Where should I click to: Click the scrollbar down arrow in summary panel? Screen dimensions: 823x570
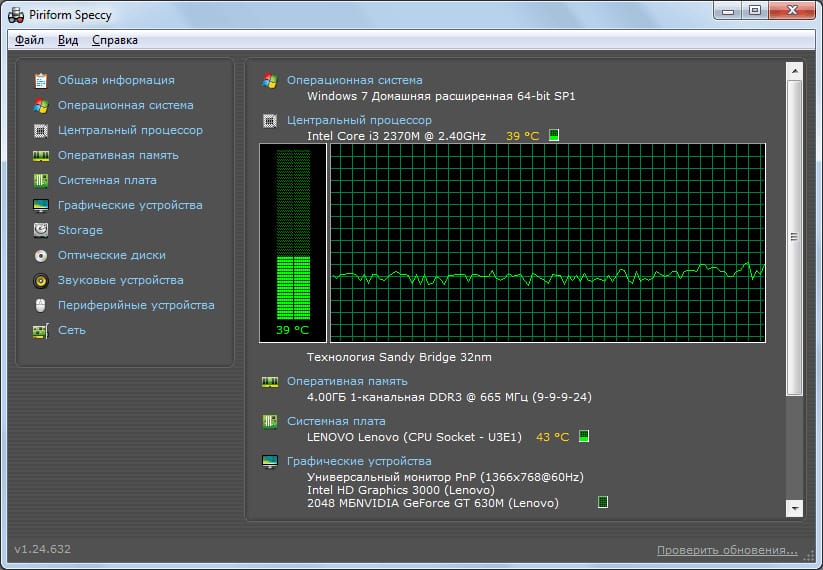pos(794,509)
